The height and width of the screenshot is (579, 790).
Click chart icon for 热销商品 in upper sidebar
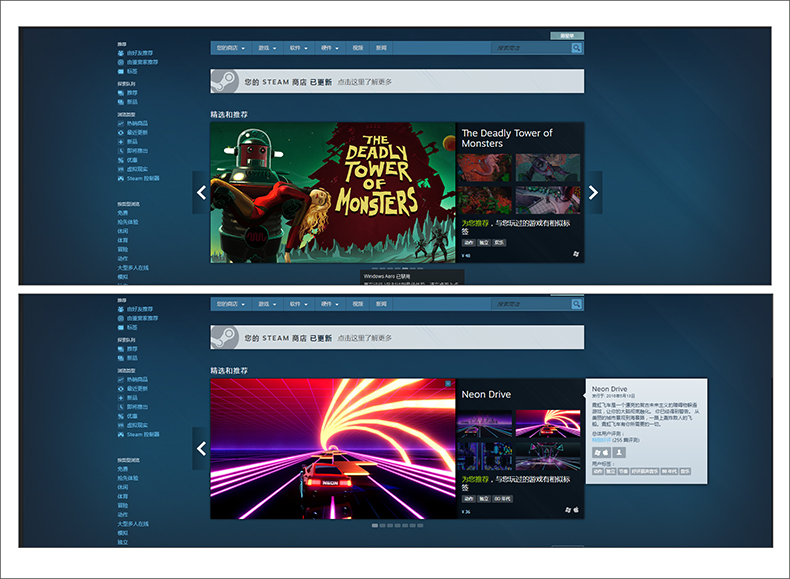click(121, 123)
